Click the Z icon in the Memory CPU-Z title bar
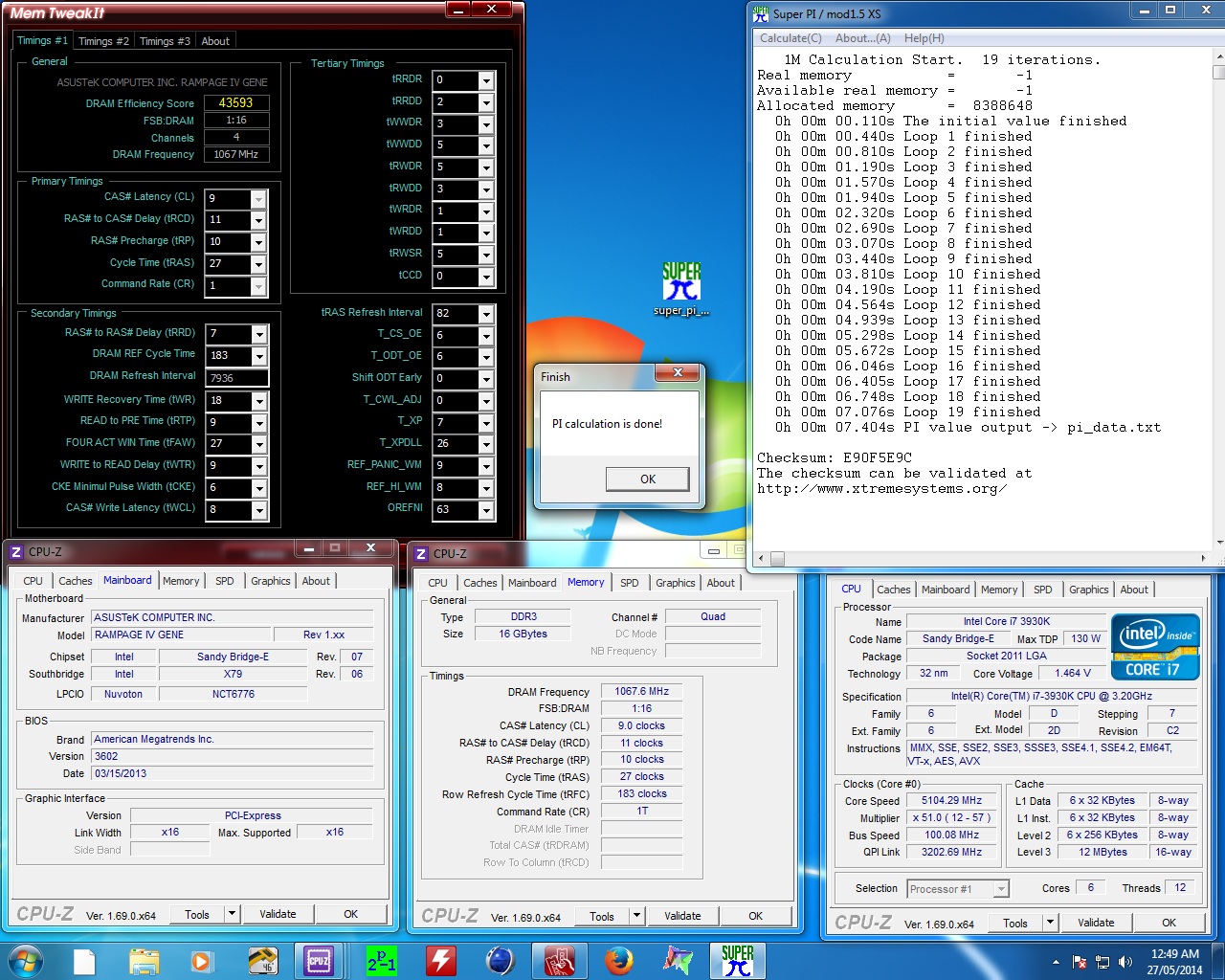 click(x=420, y=554)
